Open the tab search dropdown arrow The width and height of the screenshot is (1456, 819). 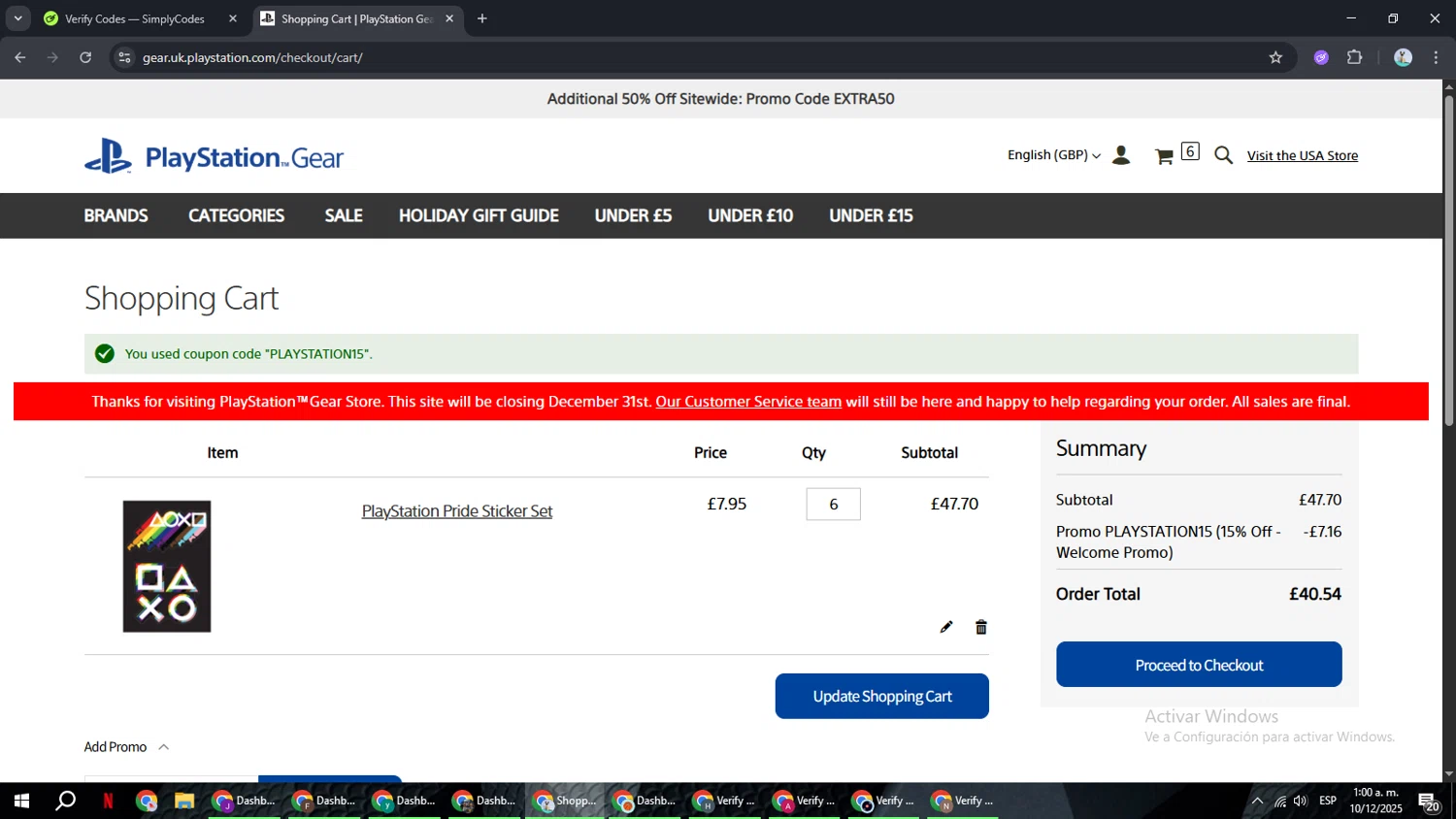tap(17, 18)
